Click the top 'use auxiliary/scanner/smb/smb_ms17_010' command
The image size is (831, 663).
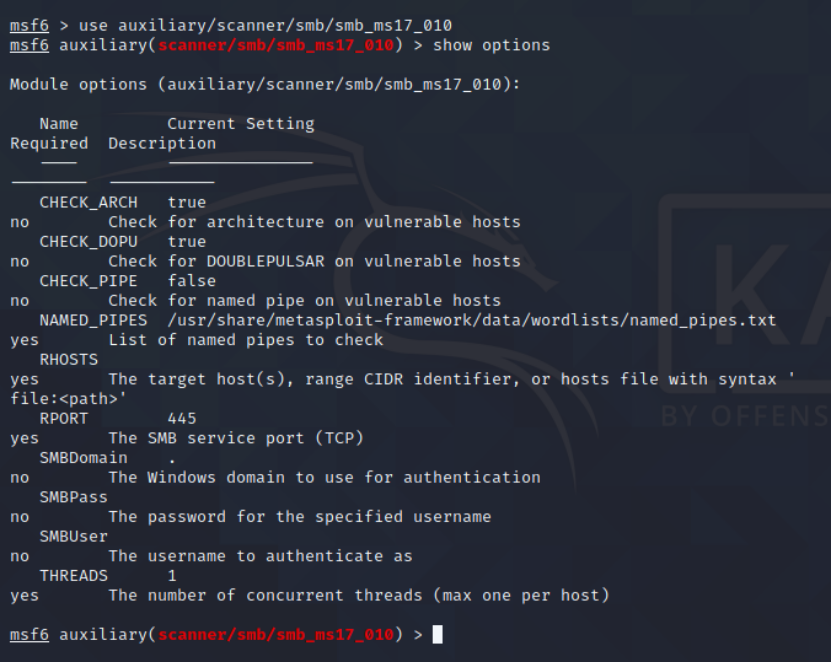pos(266,25)
